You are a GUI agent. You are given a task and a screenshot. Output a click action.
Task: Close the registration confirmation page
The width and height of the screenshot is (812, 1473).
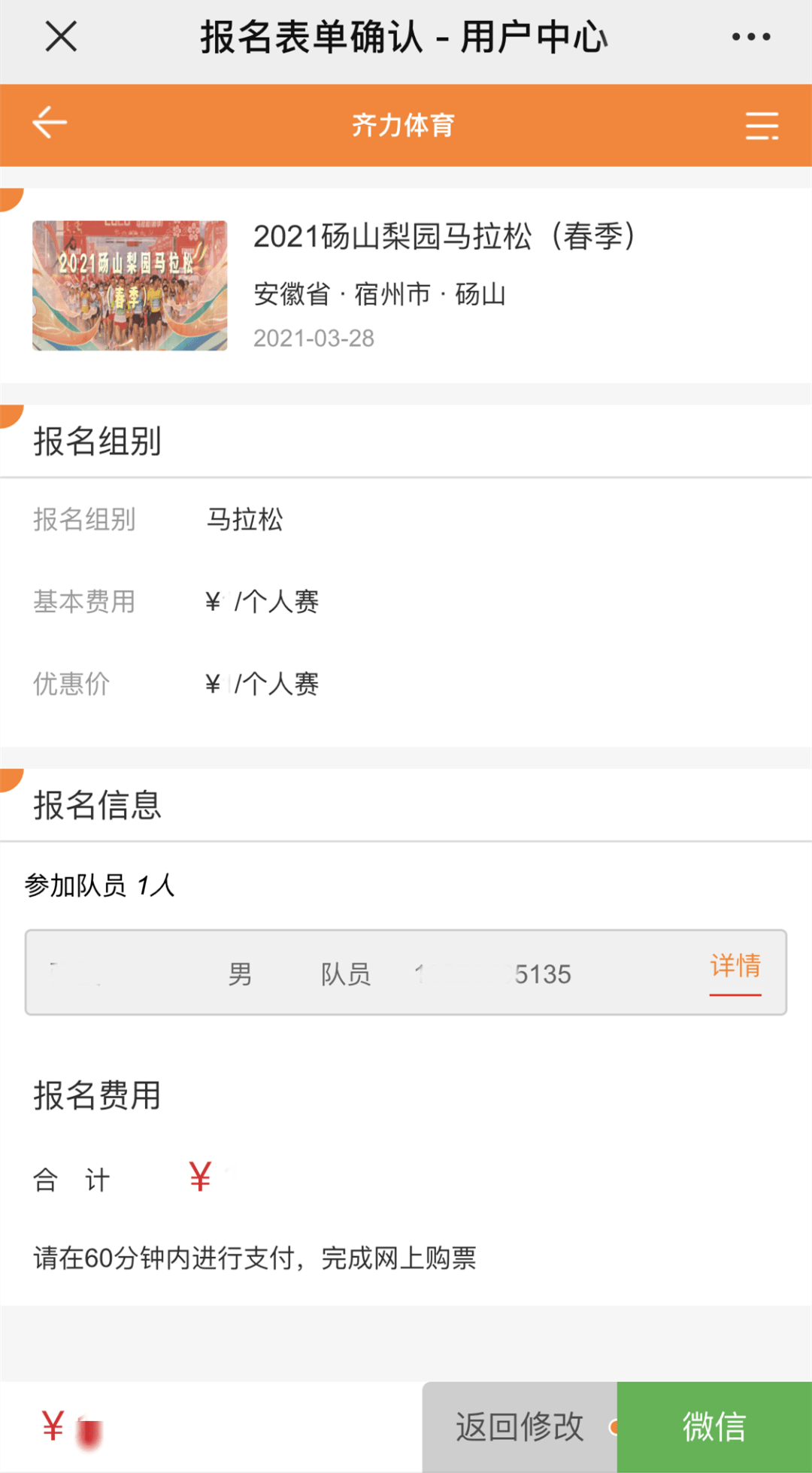tap(61, 36)
